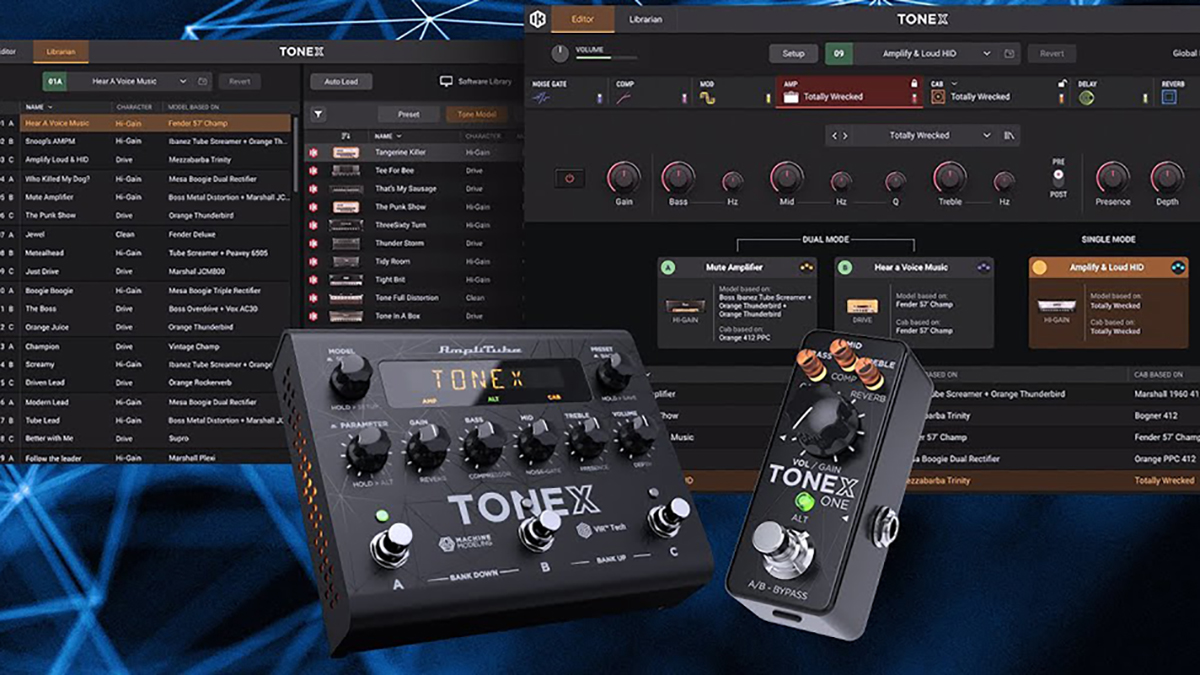Click the red IK badge beside Tangerine Killer
The width and height of the screenshot is (1200, 675).
pyautogui.click(x=313, y=152)
